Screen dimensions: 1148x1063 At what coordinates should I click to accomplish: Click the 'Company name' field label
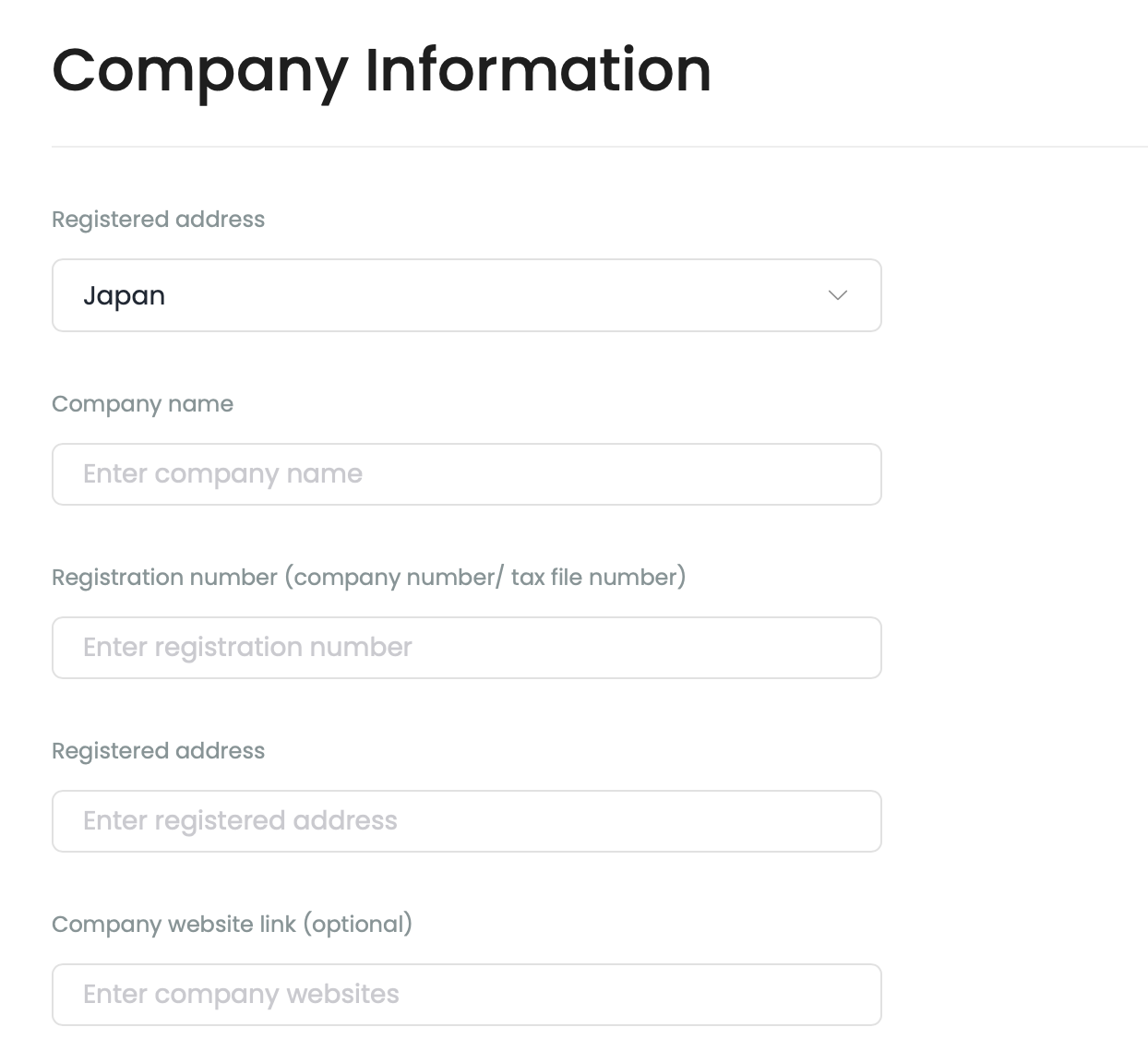pos(142,404)
